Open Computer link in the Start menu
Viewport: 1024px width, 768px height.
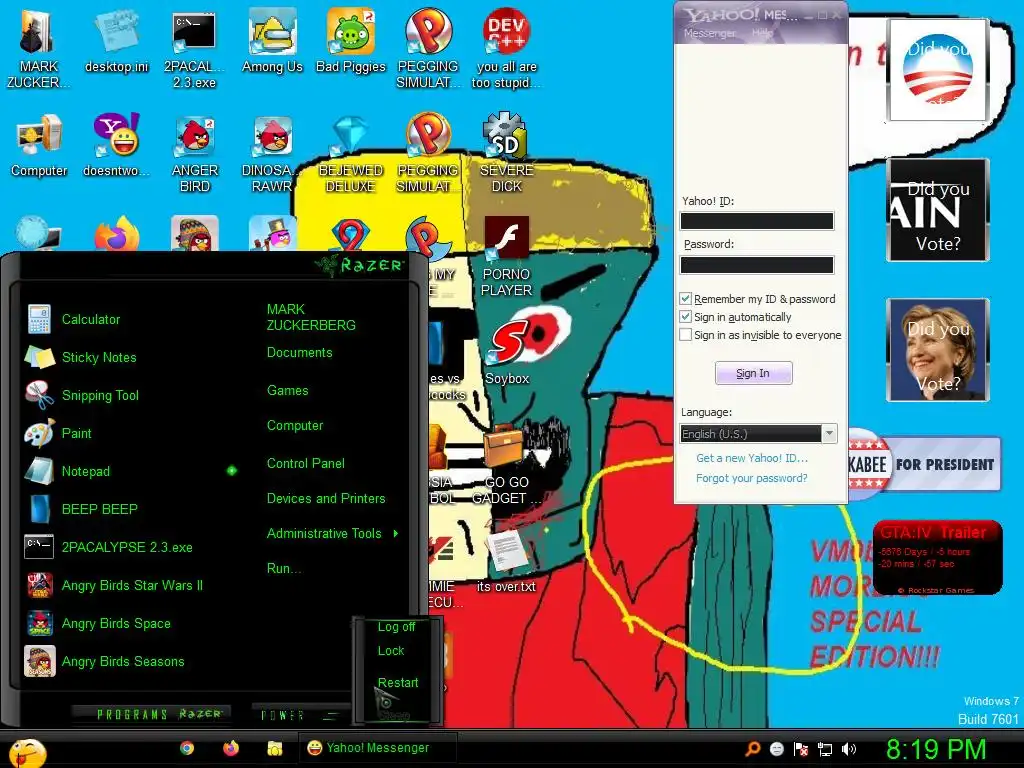tap(295, 426)
